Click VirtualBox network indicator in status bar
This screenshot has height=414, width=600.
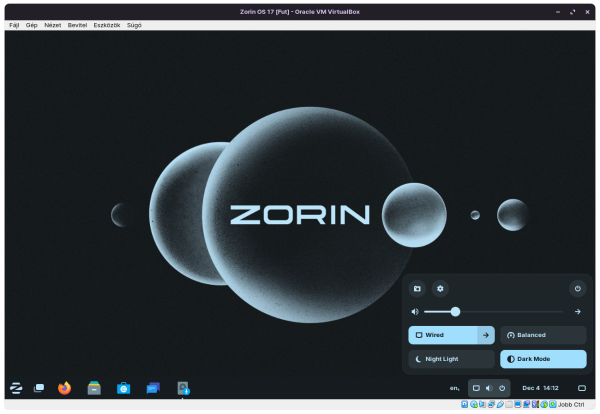tap(491, 404)
